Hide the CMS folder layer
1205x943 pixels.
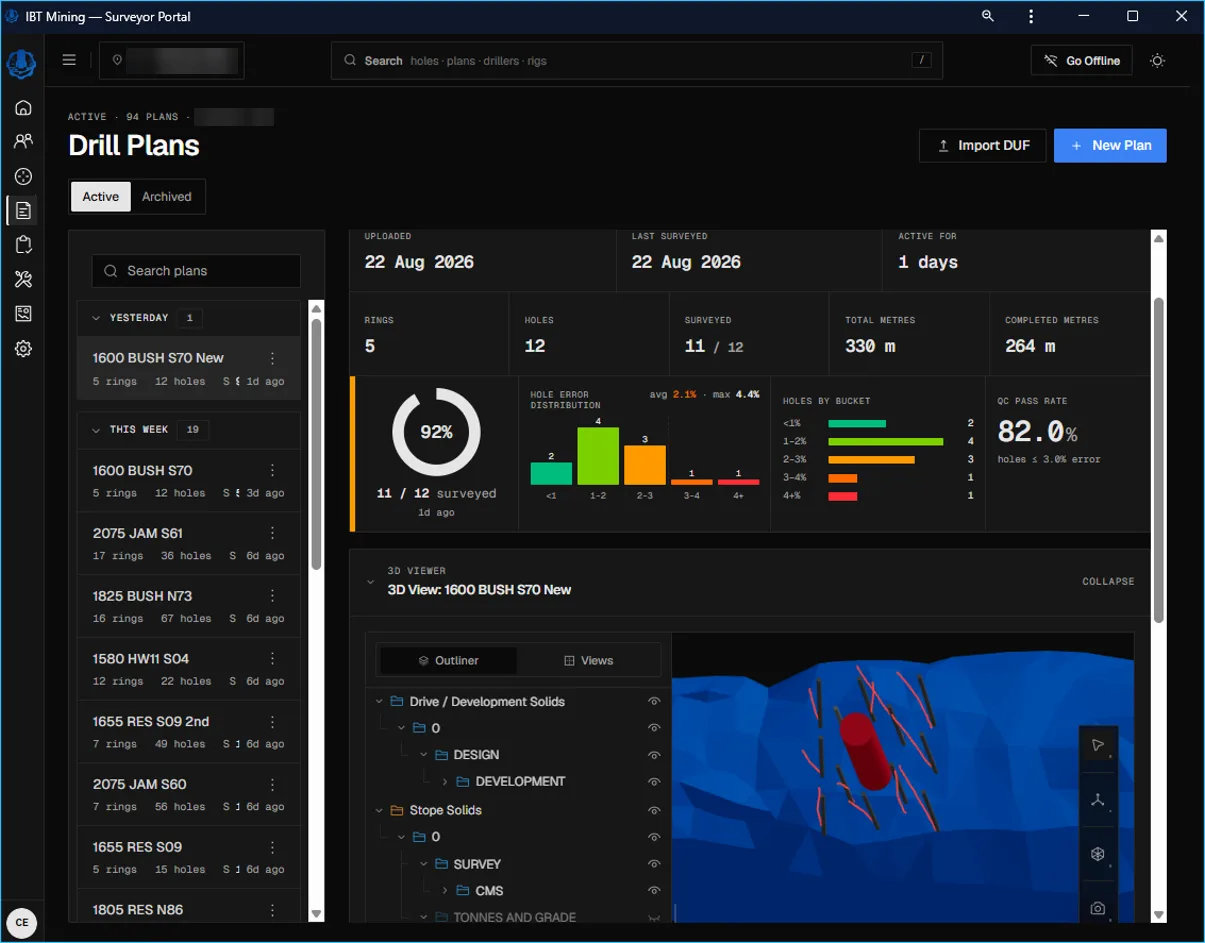click(654, 891)
